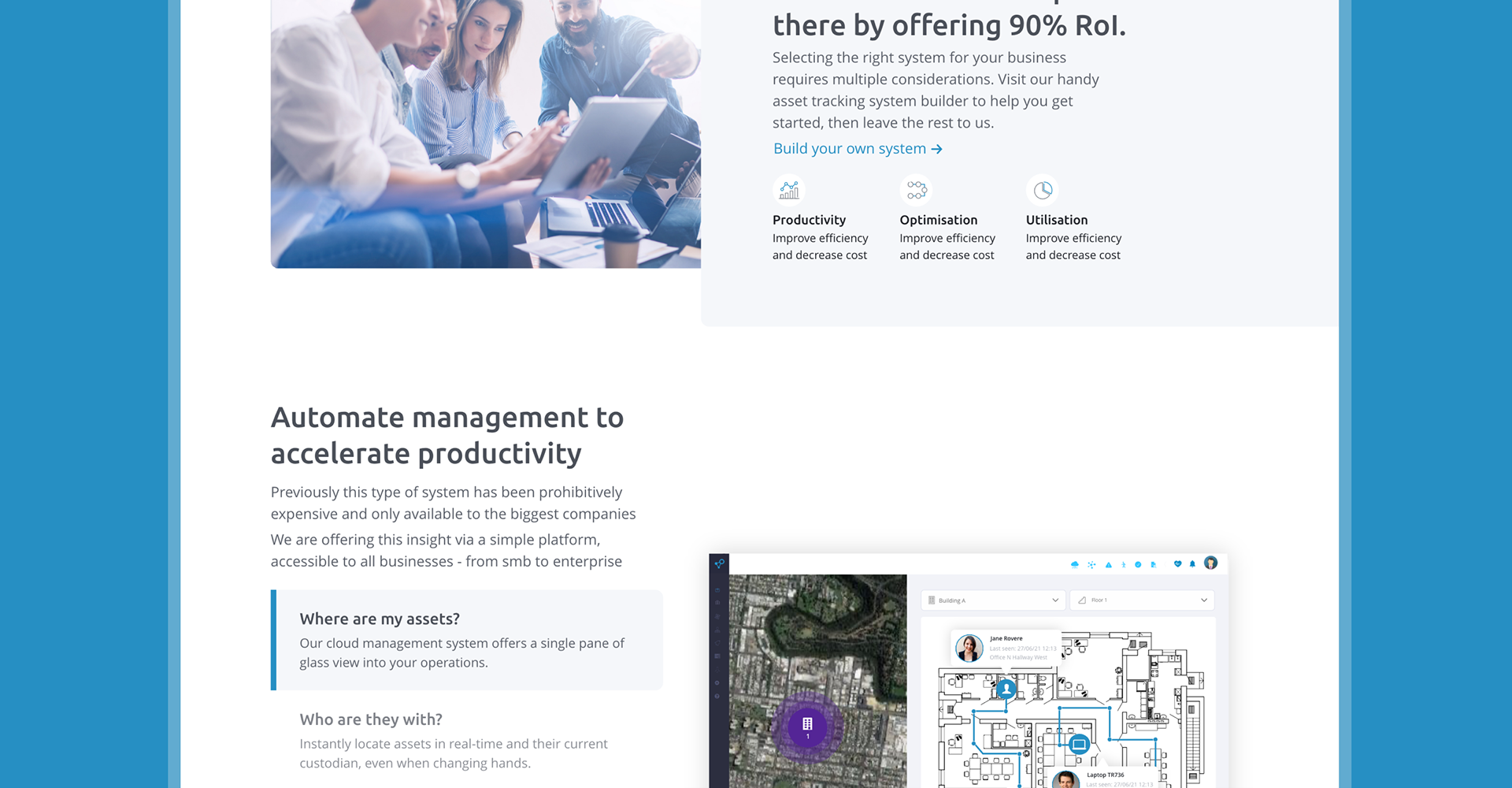This screenshot has height=788, width=1512.
Task: Open the Floor 1 dropdown
Action: (x=1142, y=600)
